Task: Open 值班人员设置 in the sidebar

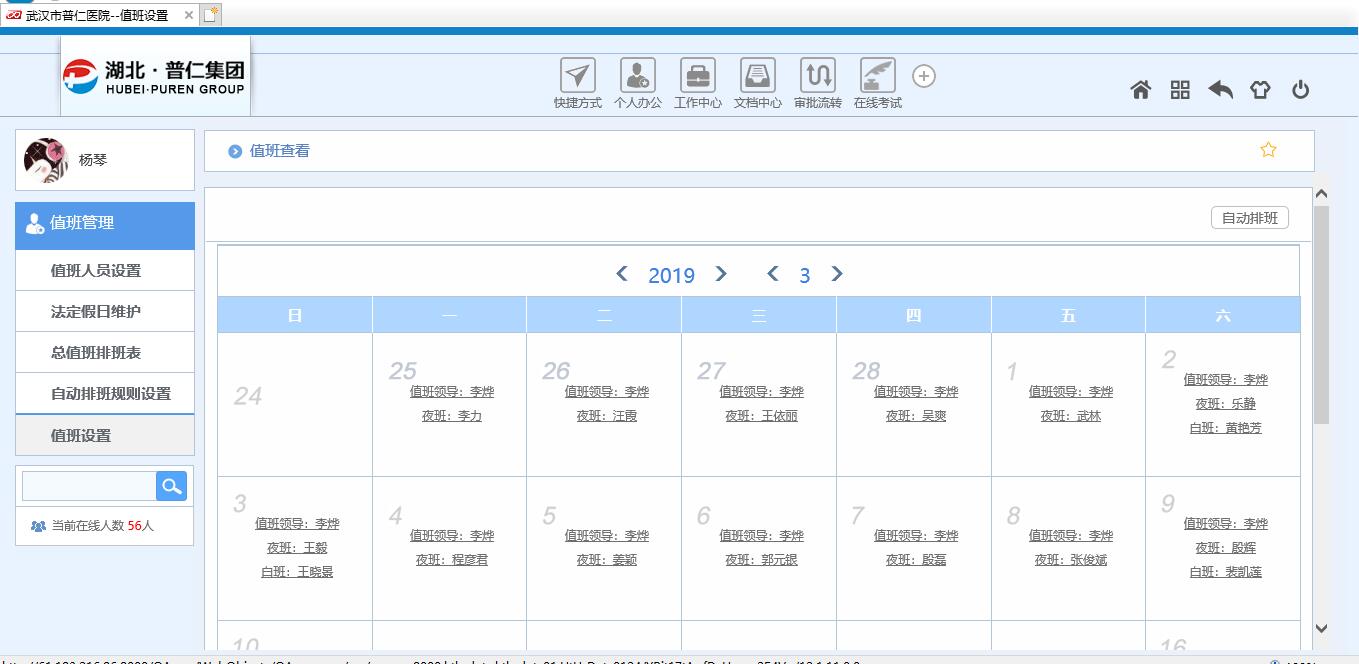Action: (x=96, y=271)
